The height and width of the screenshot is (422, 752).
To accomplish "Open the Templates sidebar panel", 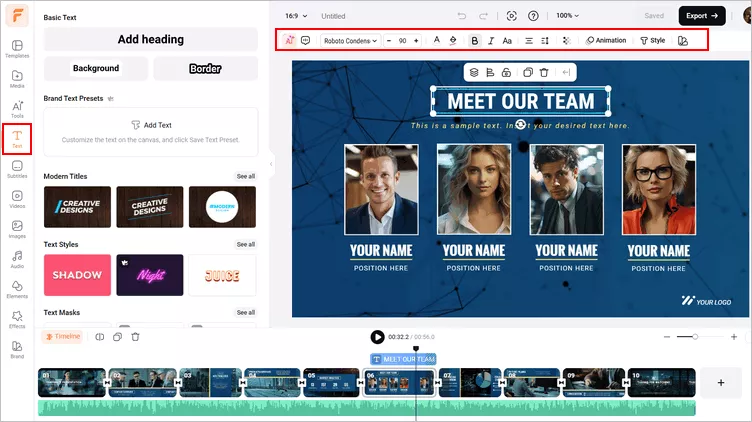I will point(17,49).
